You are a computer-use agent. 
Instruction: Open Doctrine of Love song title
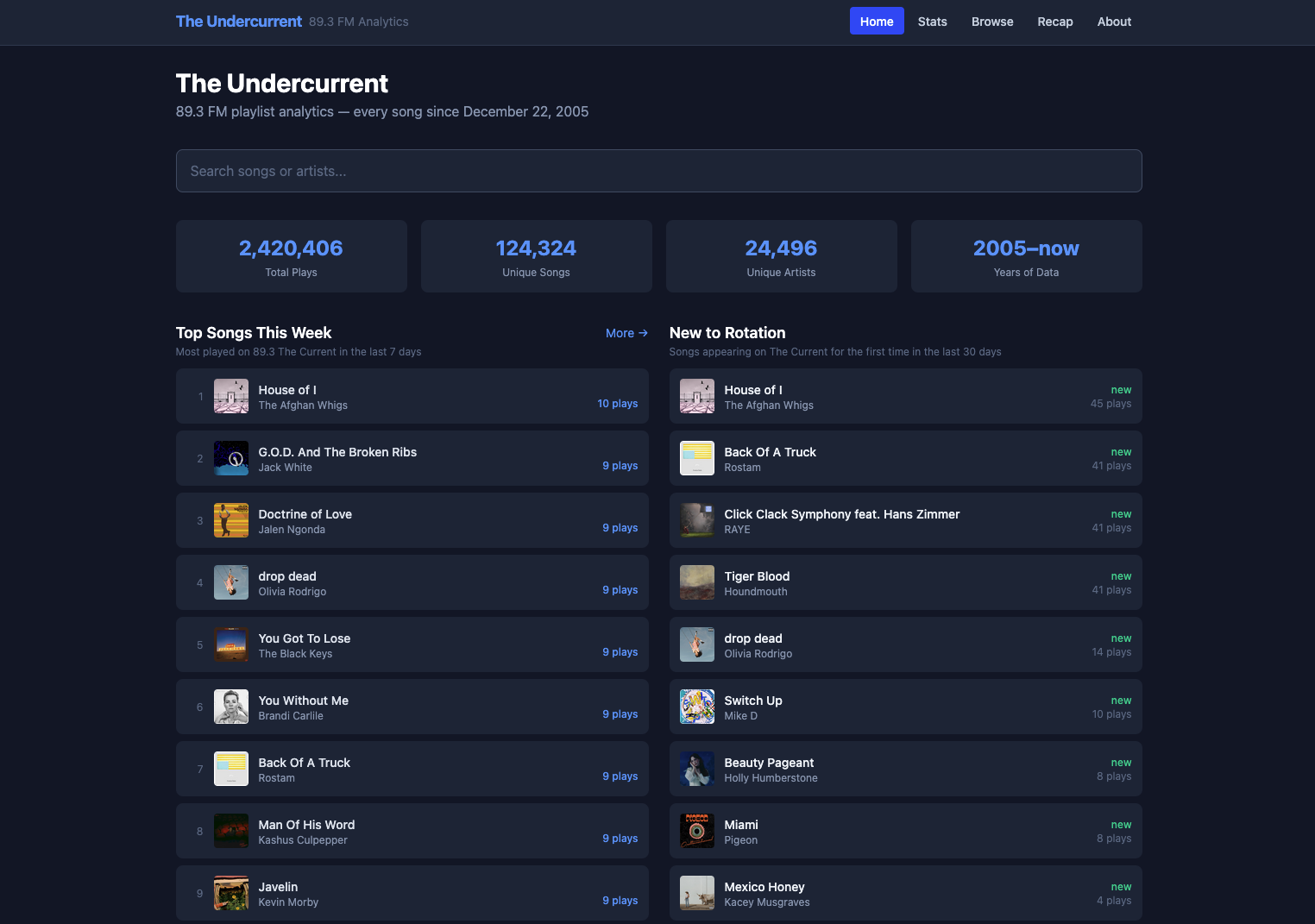pos(305,514)
